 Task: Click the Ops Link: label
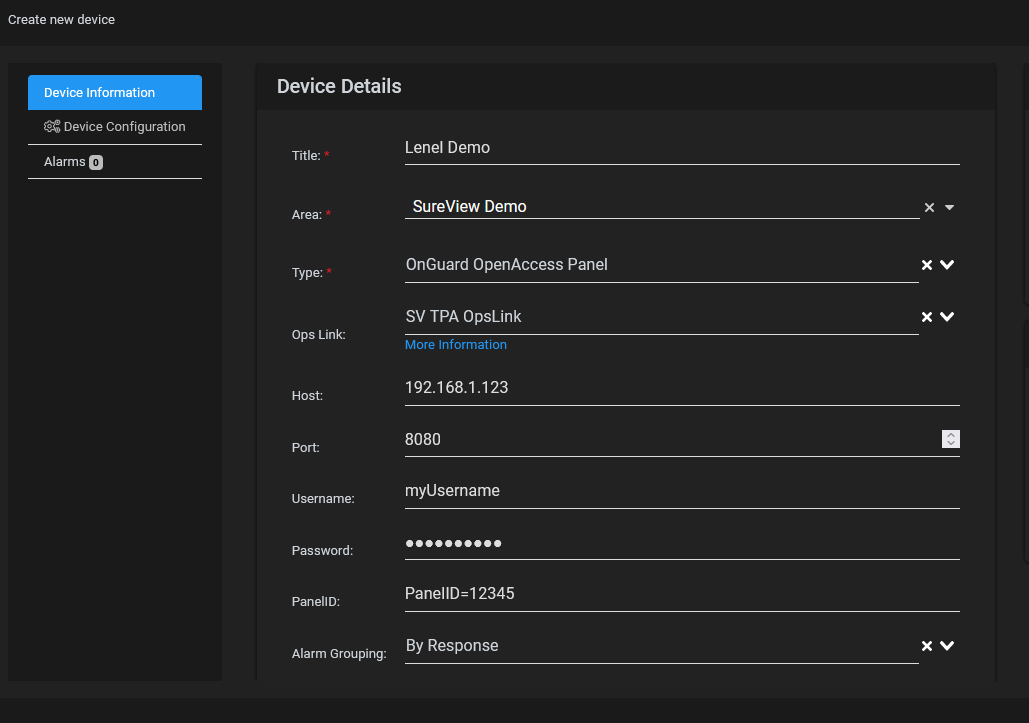(318, 335)
